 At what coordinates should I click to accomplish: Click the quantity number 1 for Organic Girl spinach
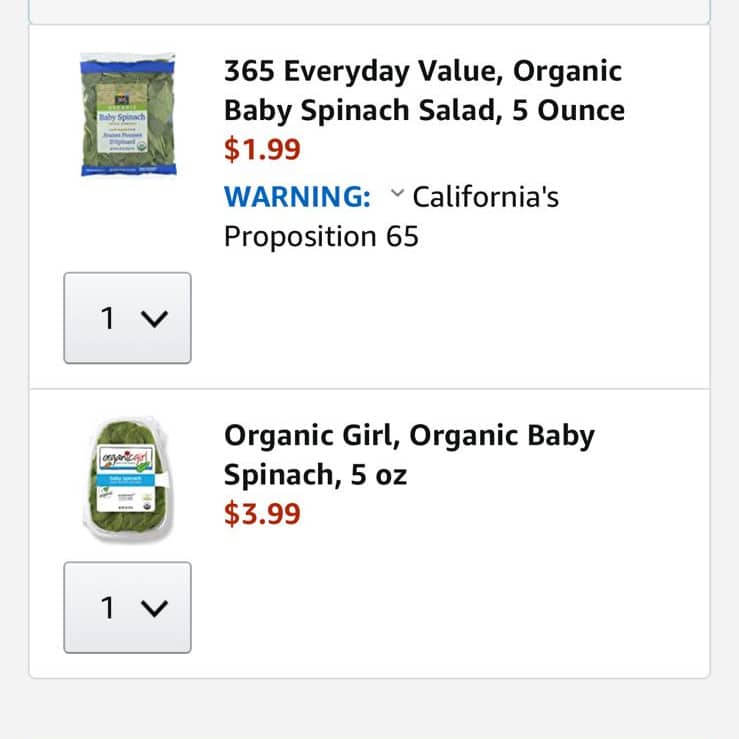108,608
